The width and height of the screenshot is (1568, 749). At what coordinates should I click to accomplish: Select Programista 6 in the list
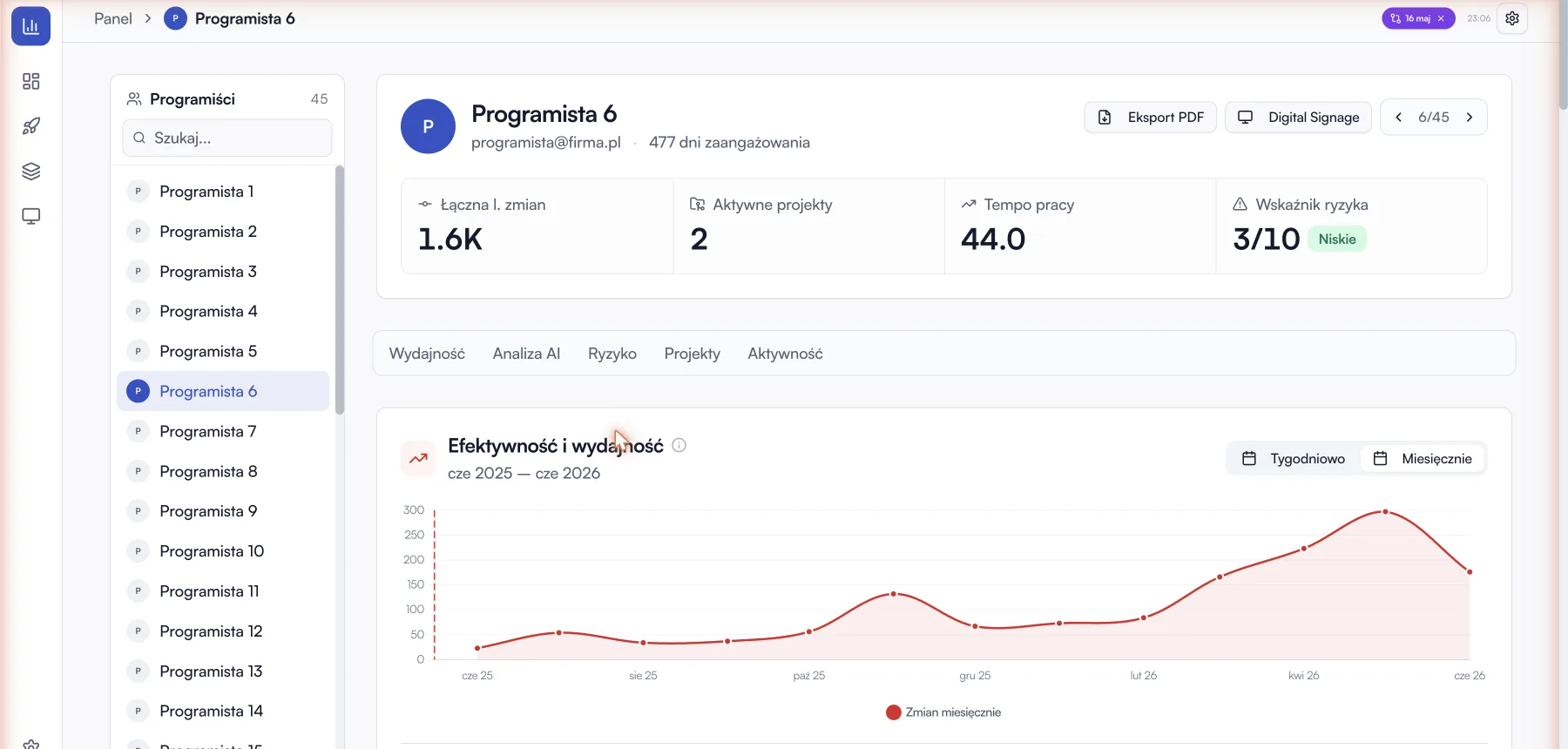(223, 391)
